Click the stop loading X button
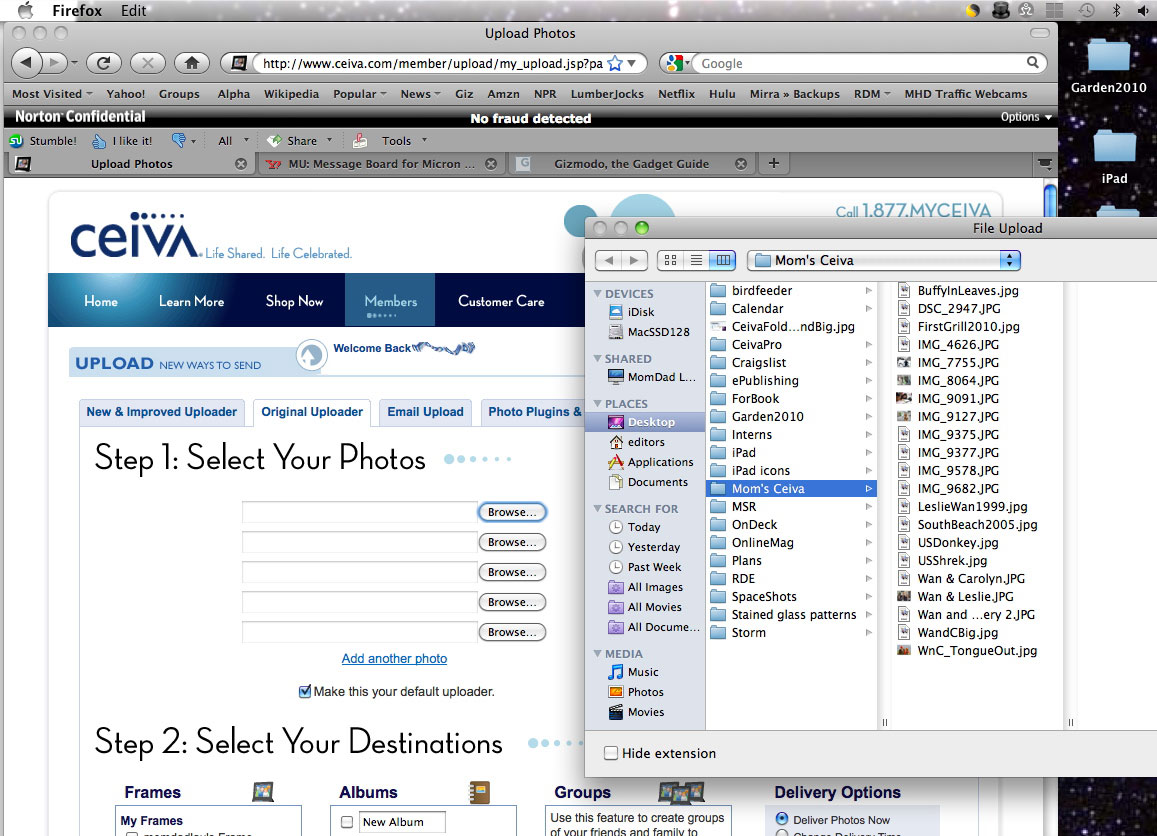The width and height of the screenshot is (1157, 836). point(148,63)
